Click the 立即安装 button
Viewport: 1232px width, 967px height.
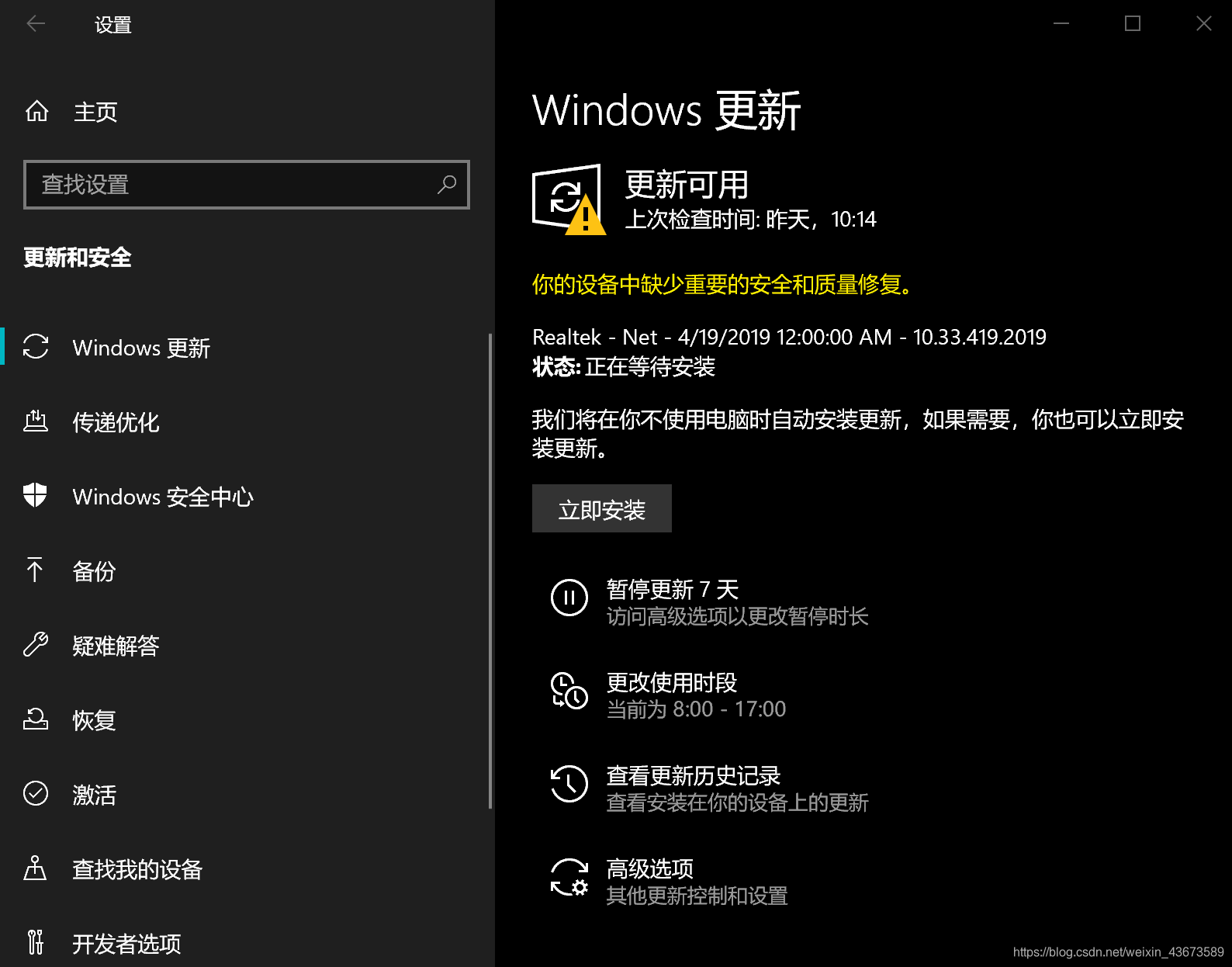(602, 508)
